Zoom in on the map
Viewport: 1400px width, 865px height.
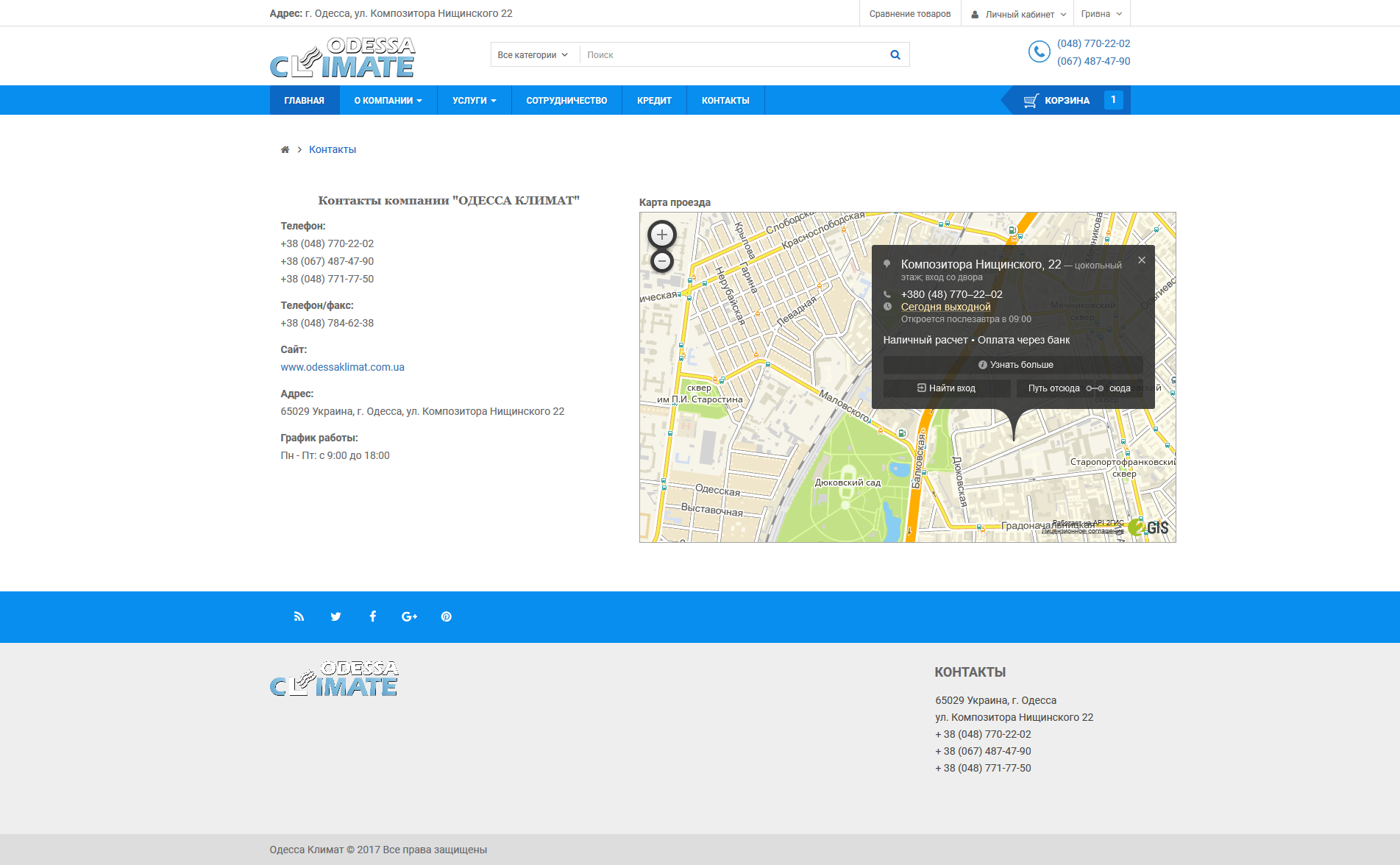tap(661, 235)
